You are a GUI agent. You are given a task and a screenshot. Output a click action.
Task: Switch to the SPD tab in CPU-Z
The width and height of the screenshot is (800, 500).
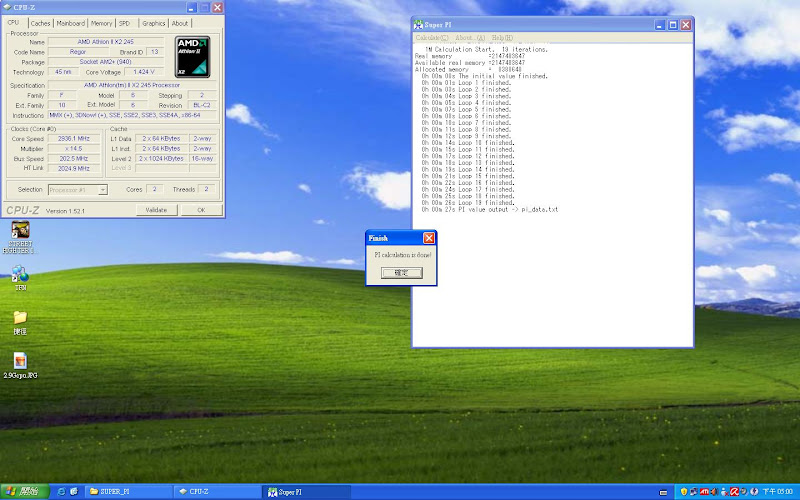click(x=125, y=23)
